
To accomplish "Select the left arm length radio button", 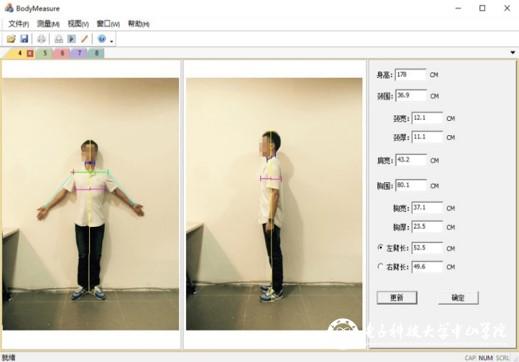I will [x=380, y=247].
